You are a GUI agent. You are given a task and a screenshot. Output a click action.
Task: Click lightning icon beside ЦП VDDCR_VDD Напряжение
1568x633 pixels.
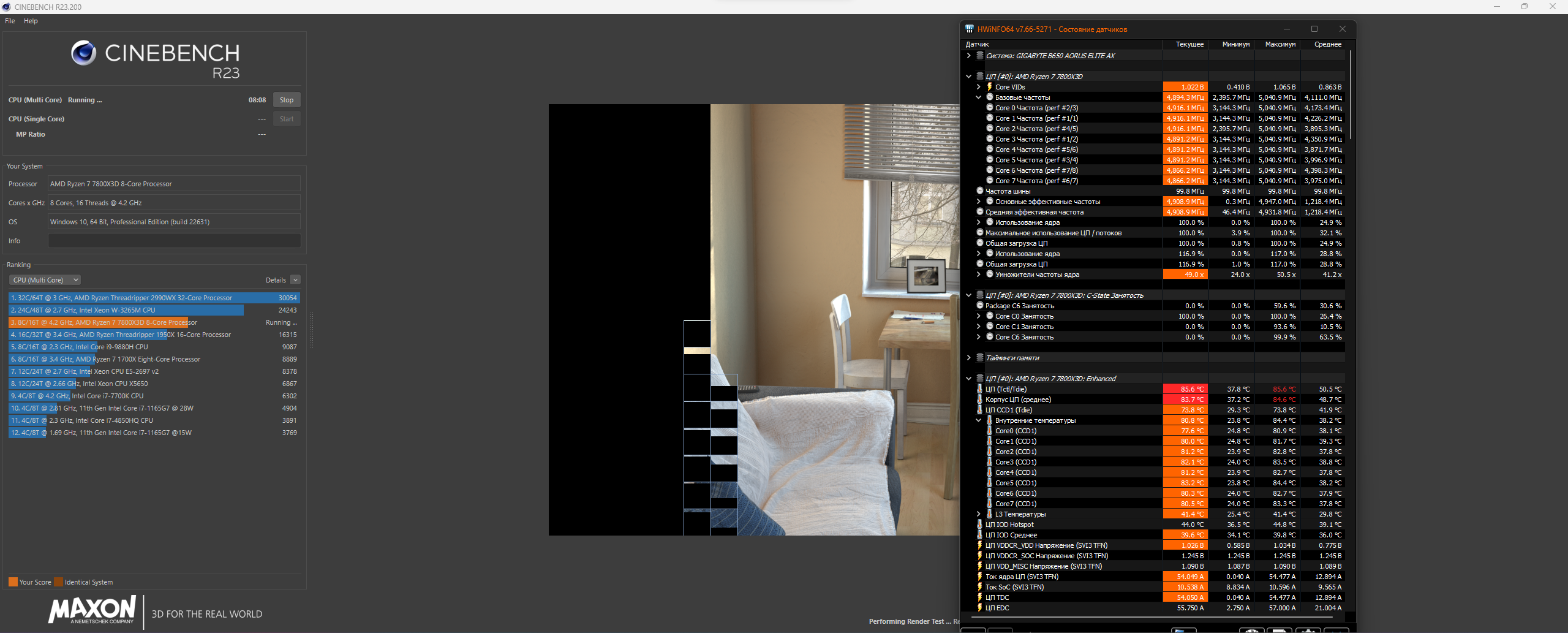tap(980, 545)
